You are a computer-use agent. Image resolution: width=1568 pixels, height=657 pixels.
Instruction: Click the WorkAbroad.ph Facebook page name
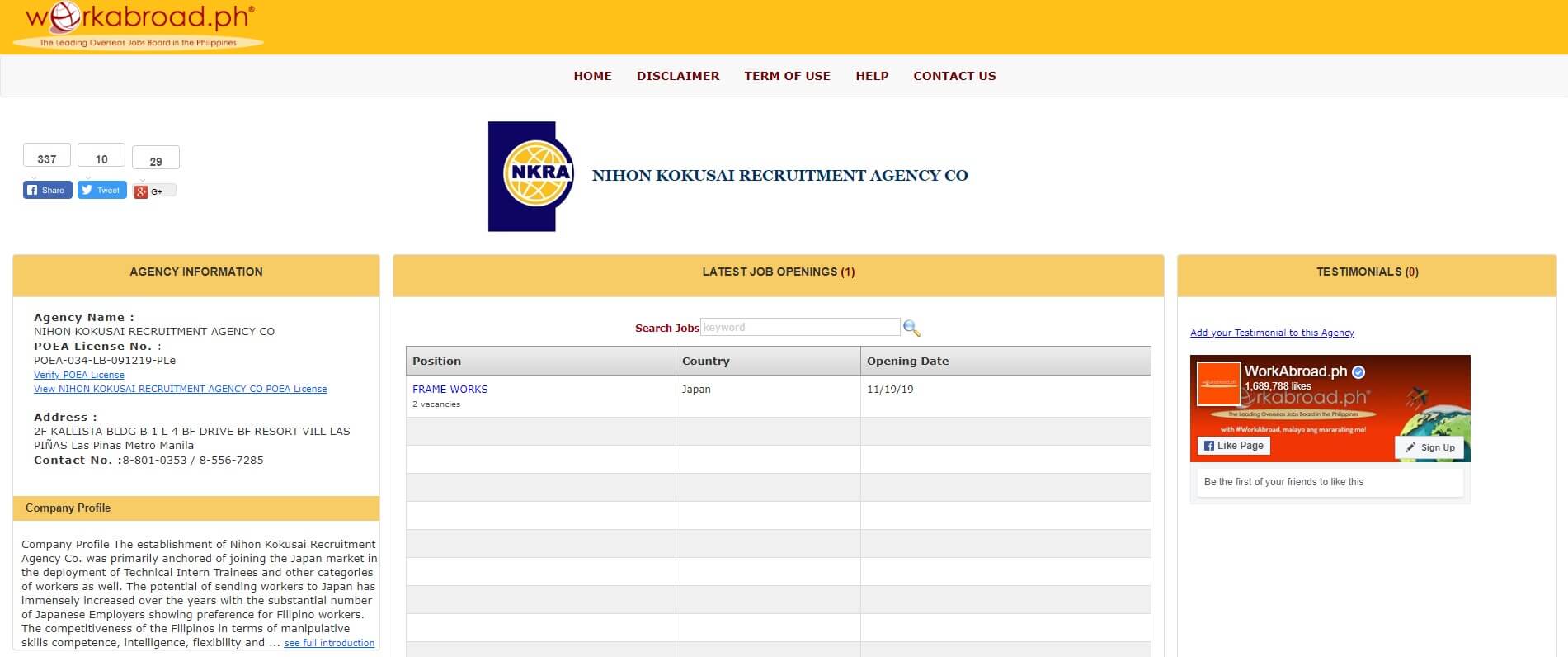1296,371
